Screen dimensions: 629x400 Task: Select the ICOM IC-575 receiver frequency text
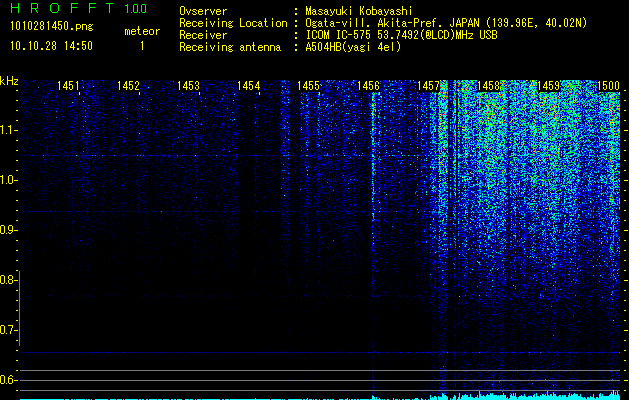(401, 35)
